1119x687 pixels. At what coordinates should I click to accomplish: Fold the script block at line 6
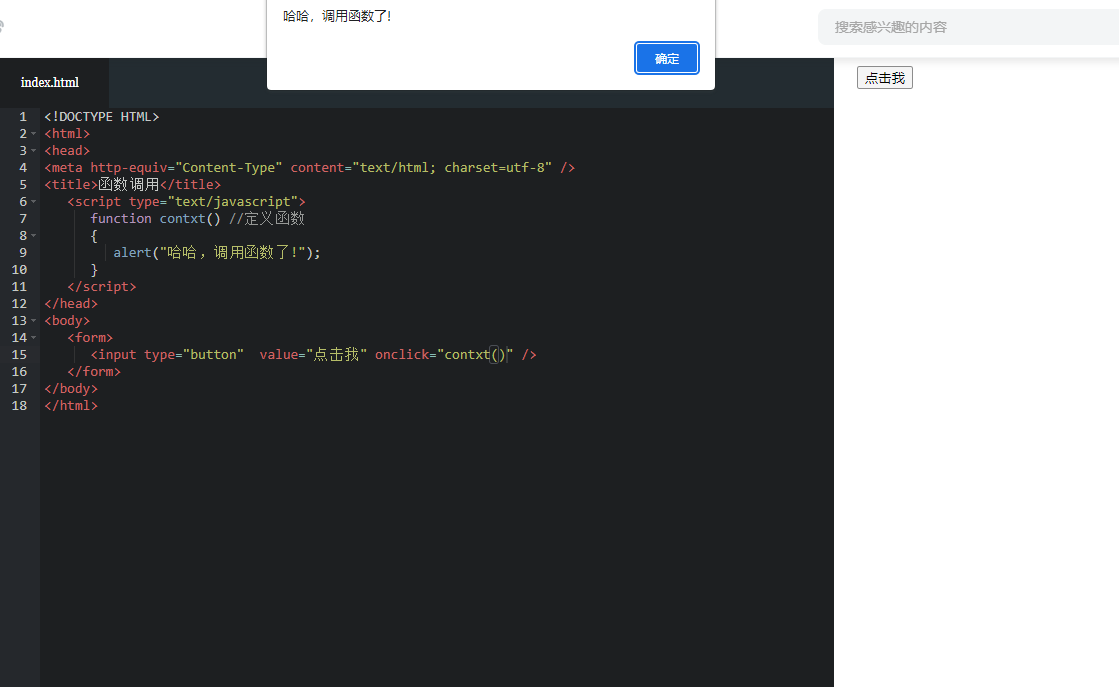pos(33,201)
